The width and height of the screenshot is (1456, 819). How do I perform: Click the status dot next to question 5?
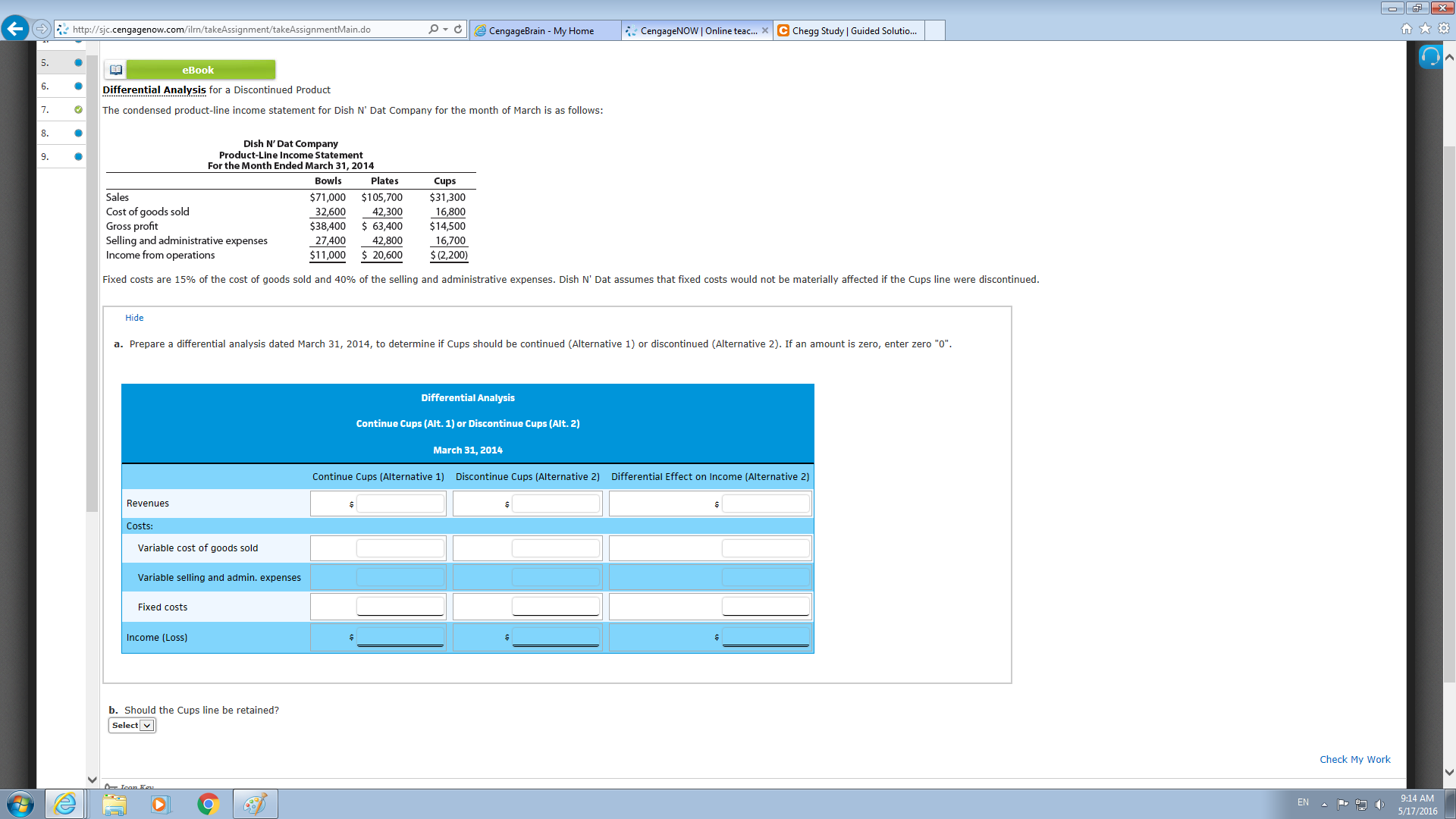coord(78,62)
